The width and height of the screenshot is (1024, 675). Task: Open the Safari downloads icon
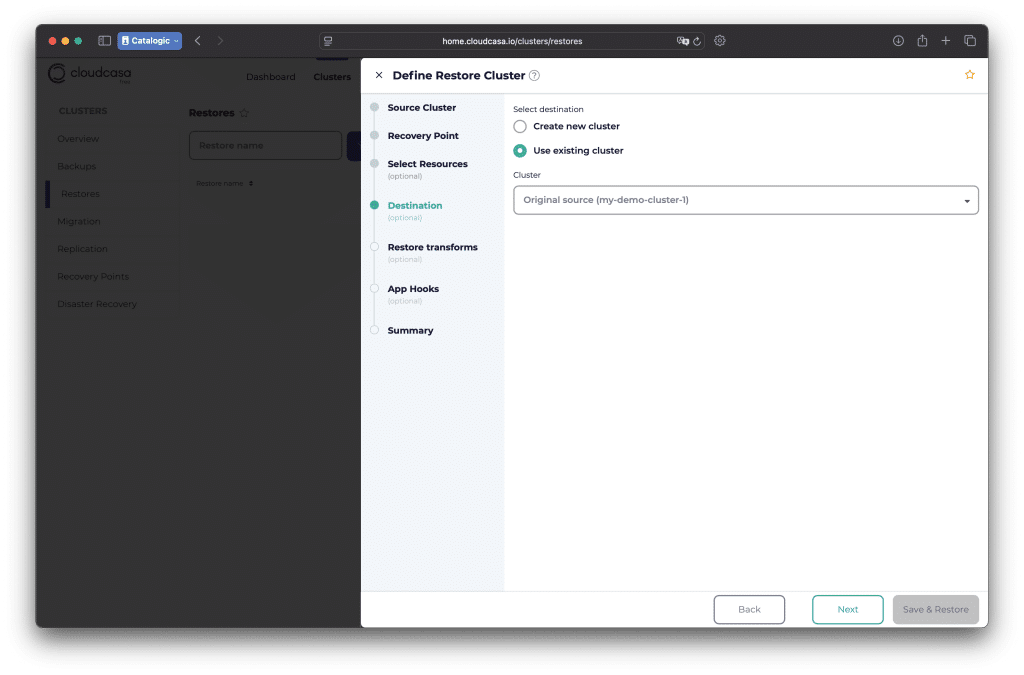(897, 41)
